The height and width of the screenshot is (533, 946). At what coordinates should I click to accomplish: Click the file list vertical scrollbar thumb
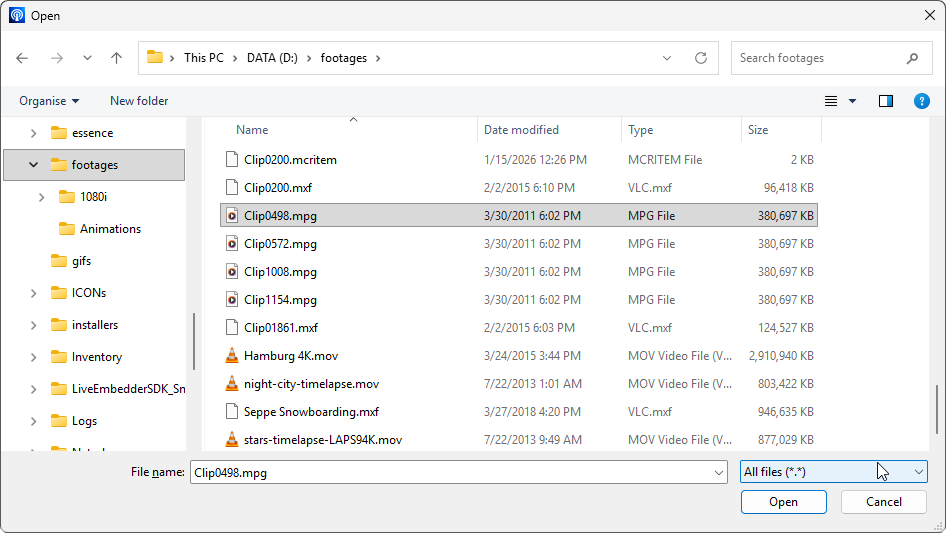937,410
